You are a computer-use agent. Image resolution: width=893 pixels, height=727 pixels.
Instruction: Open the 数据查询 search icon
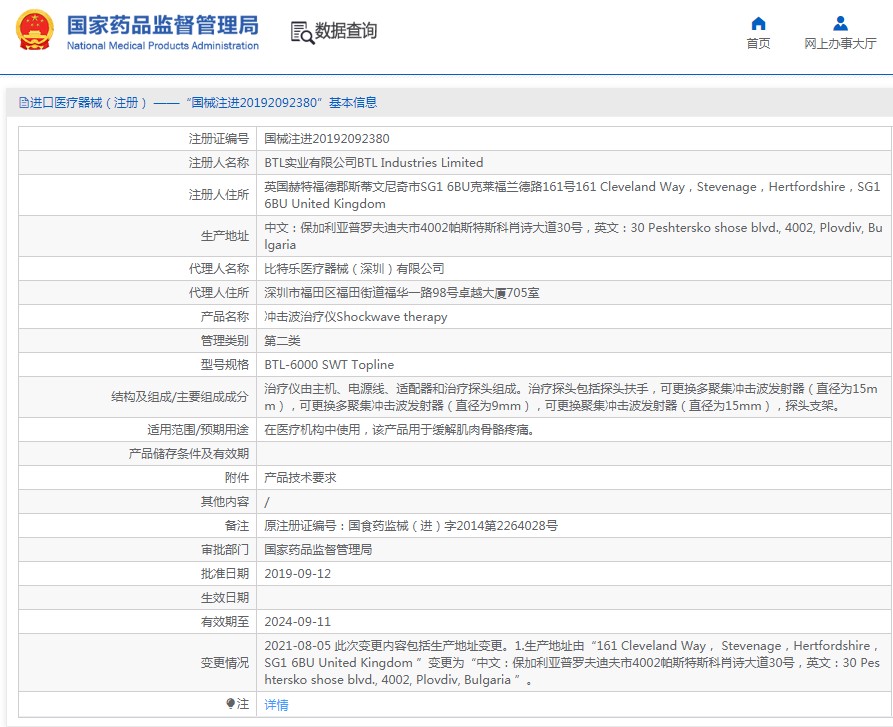pyautogui.click(x=302, y=32)
